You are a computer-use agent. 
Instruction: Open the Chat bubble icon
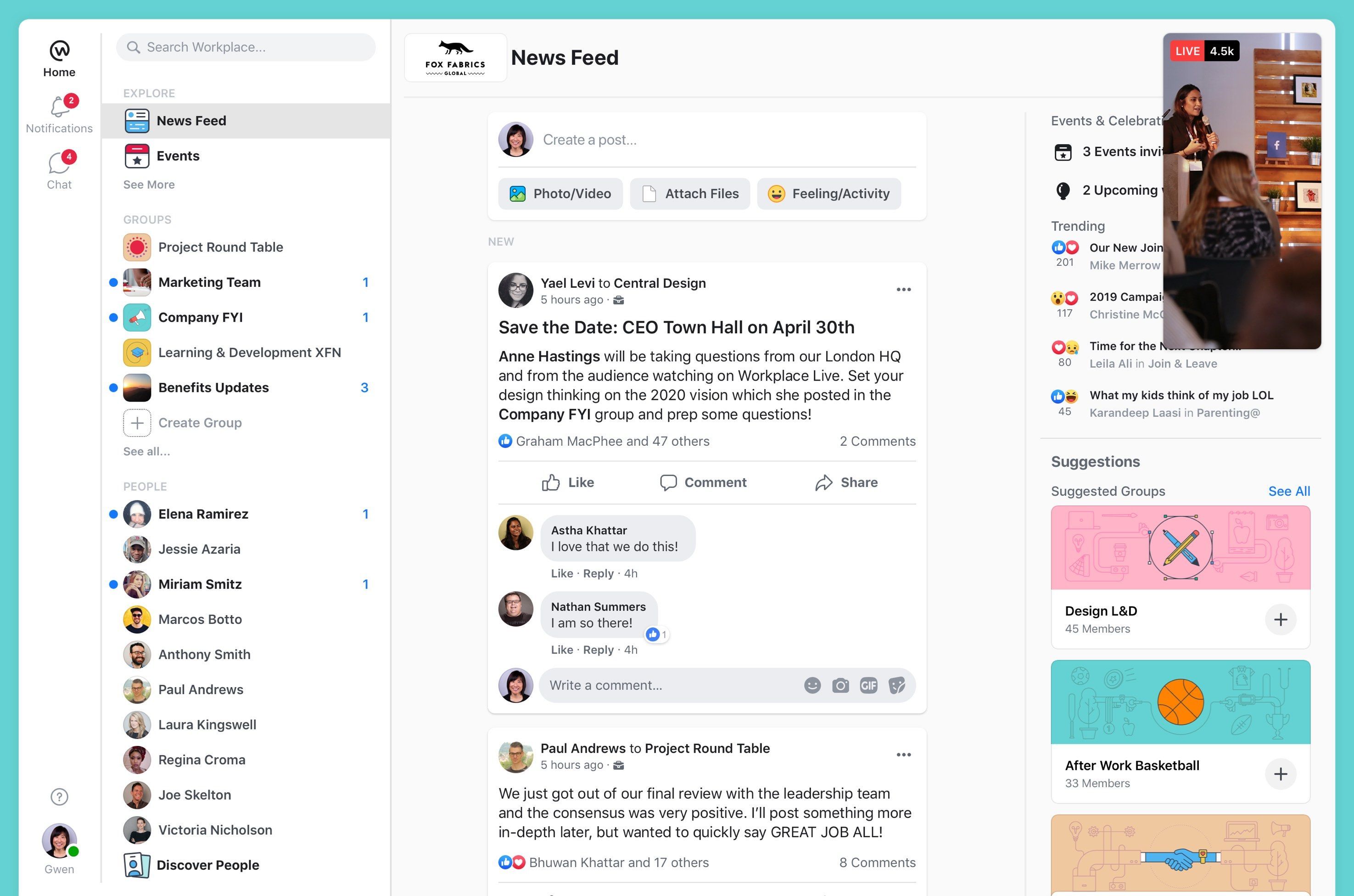pos(59,163)
